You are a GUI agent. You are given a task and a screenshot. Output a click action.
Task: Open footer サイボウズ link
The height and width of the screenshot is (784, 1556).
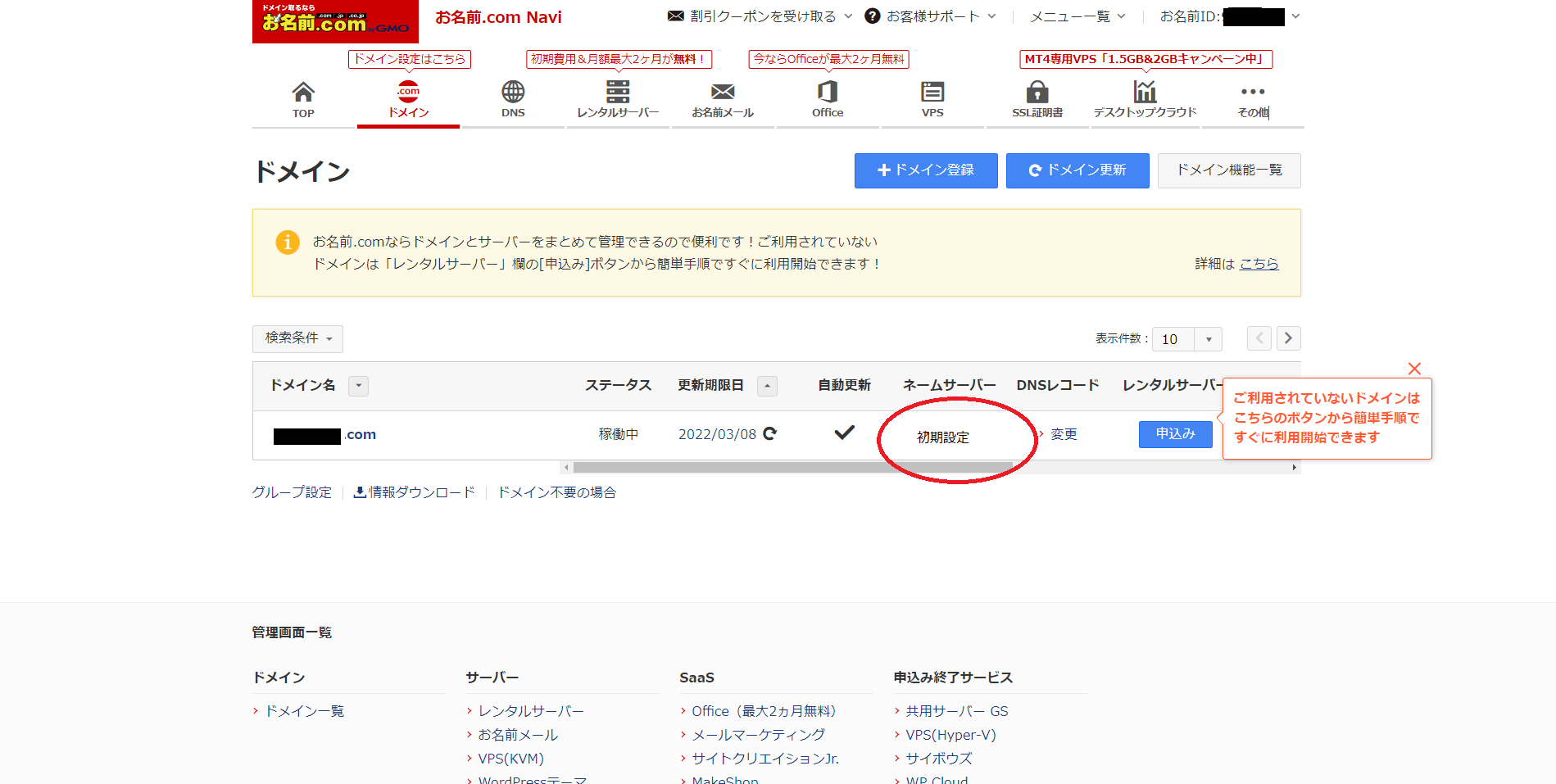click(x=939, y=759)
